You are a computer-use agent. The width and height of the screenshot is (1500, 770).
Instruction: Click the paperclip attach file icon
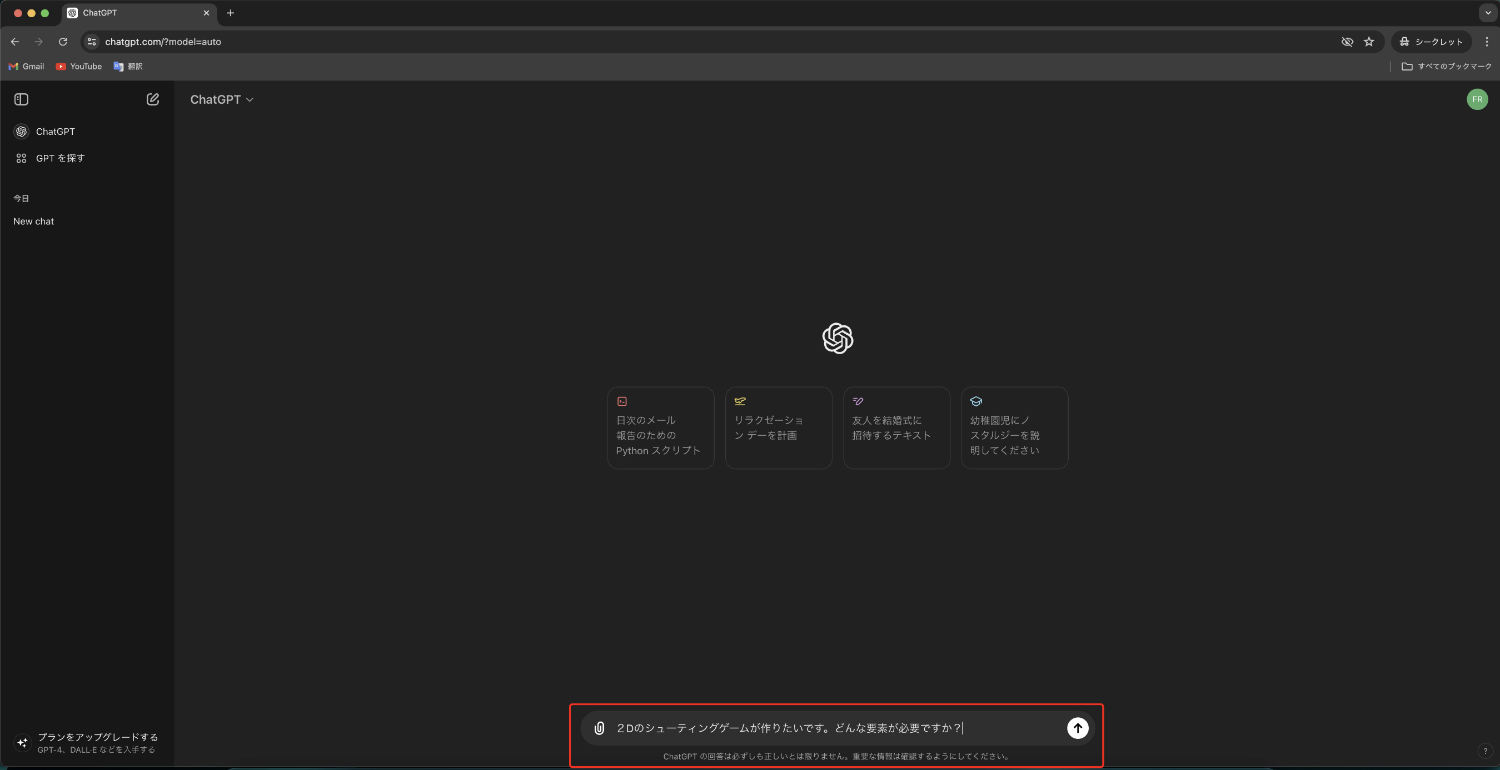coord(599,728)
